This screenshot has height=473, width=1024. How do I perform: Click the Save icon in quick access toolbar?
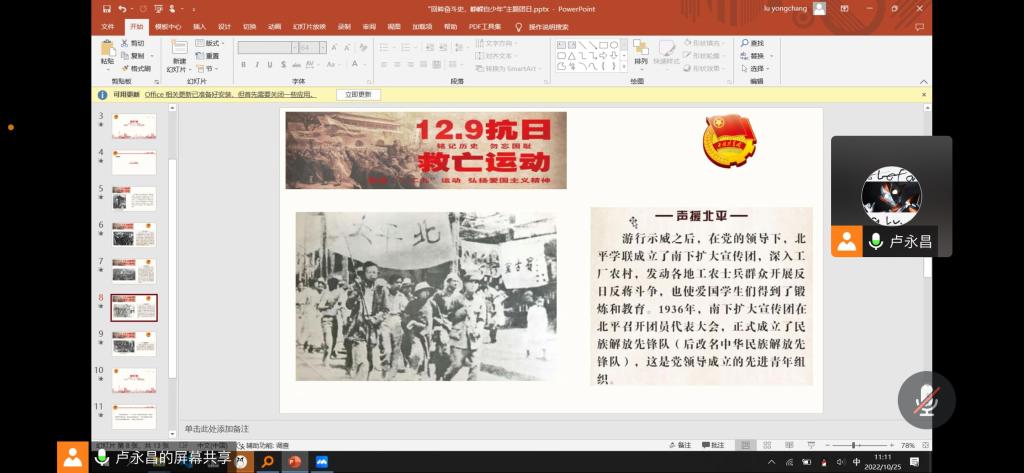[x=106, y=9]
